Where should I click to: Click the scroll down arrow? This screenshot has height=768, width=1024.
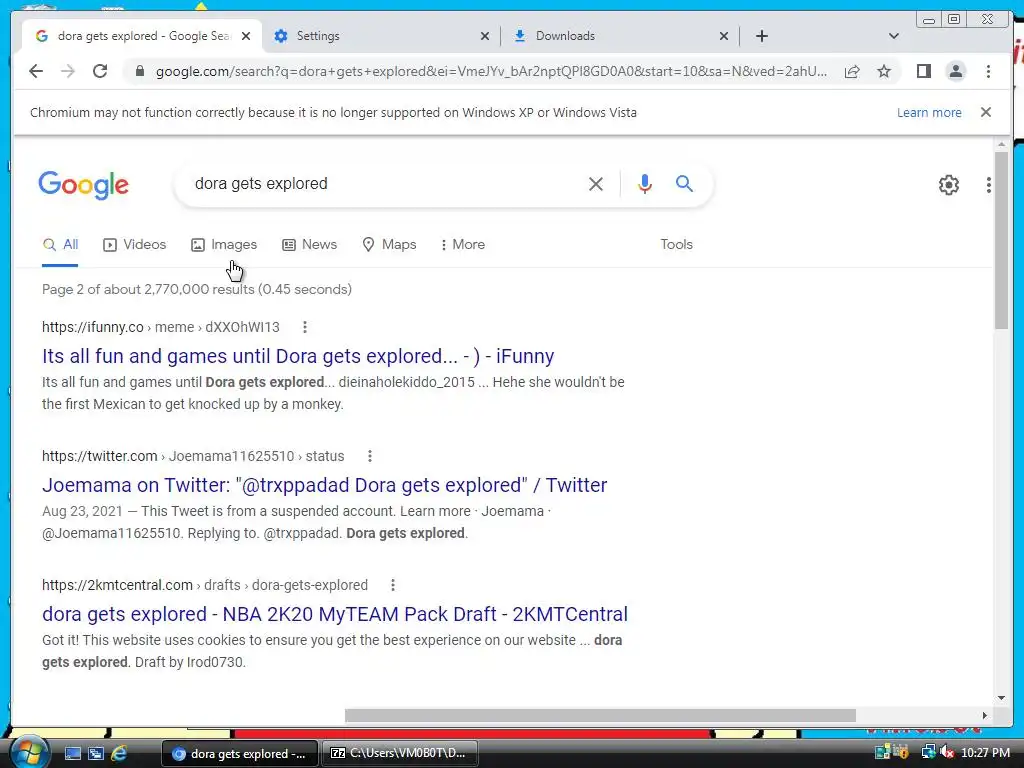pos(1001,698)
